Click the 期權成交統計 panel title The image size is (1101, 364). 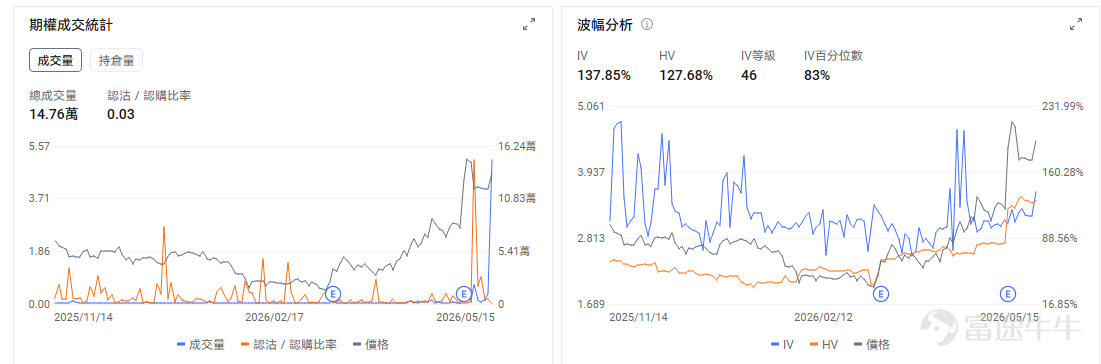(71, 25)
